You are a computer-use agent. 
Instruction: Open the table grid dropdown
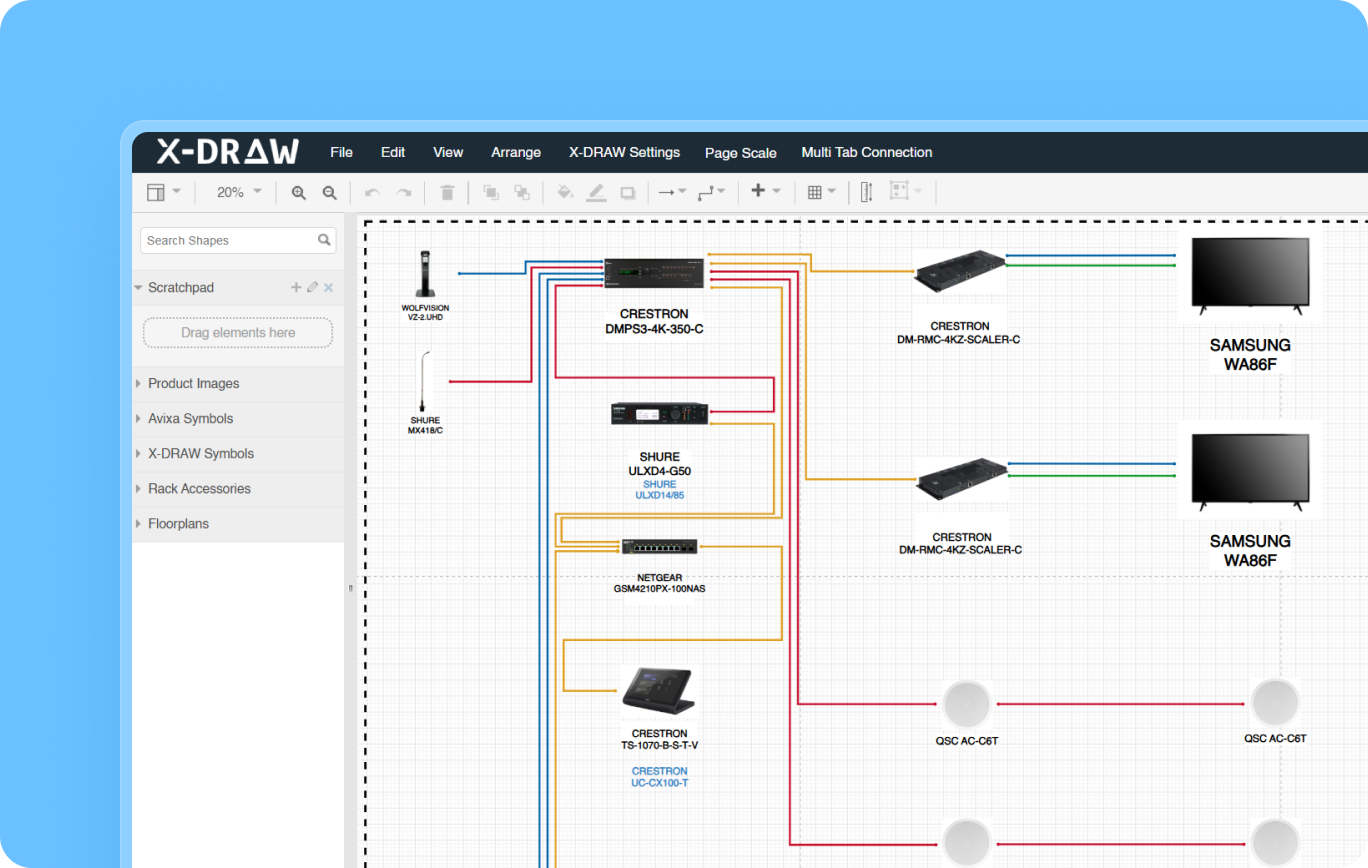coord(822,192)
